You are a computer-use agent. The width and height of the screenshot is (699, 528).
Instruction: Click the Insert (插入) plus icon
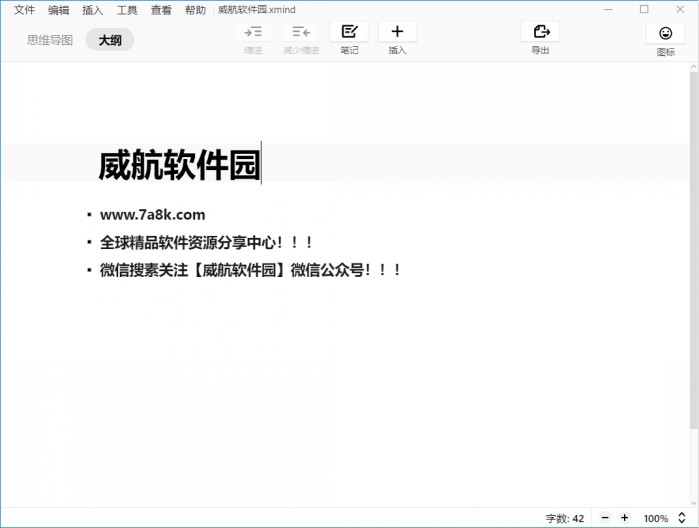(x=397, y=32)
